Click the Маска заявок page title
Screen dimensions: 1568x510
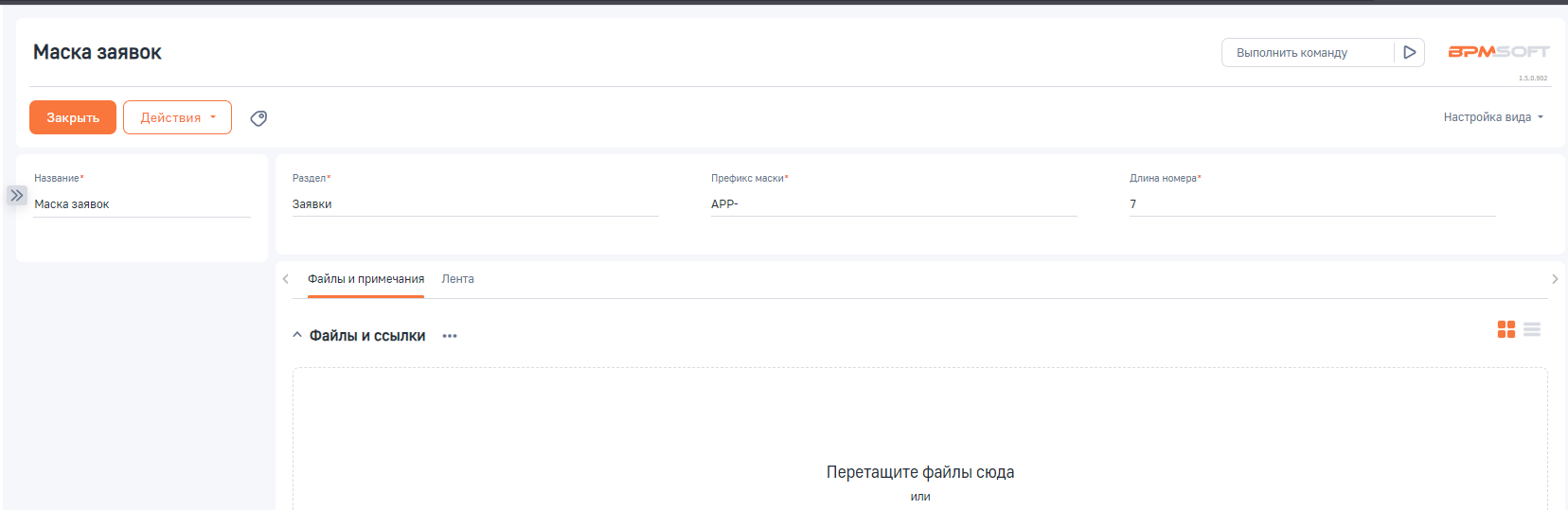pyautogui.click(x=98, y=52)
